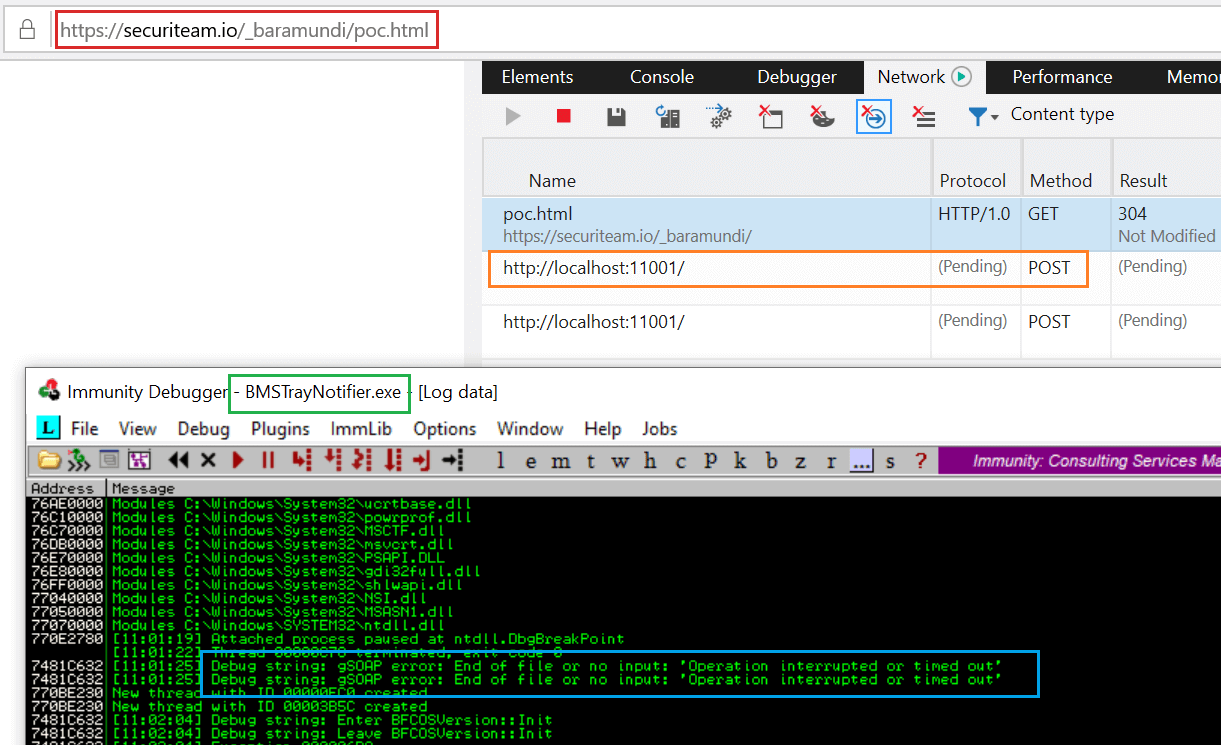Export network log using the save disk icon

(x=616, y=116)
